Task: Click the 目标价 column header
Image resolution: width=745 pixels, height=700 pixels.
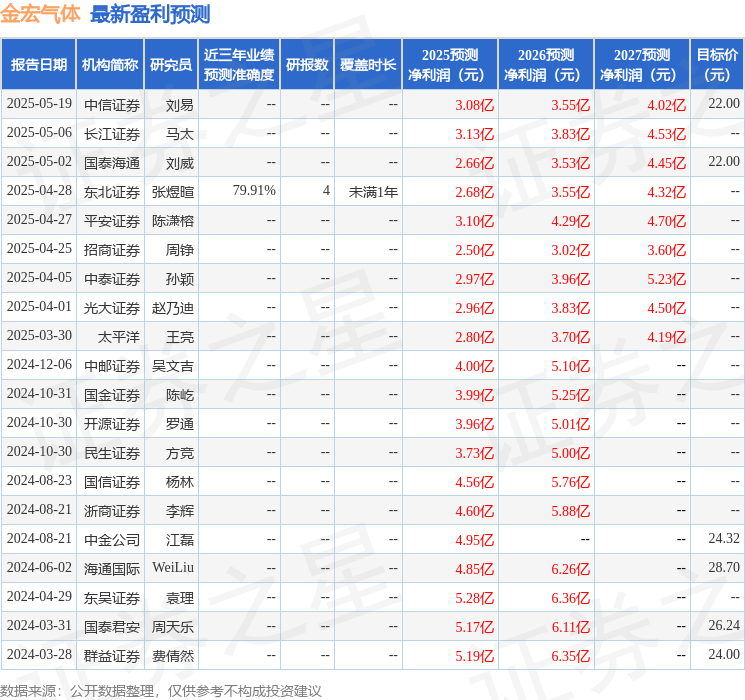Action: [x=716, y=65]
